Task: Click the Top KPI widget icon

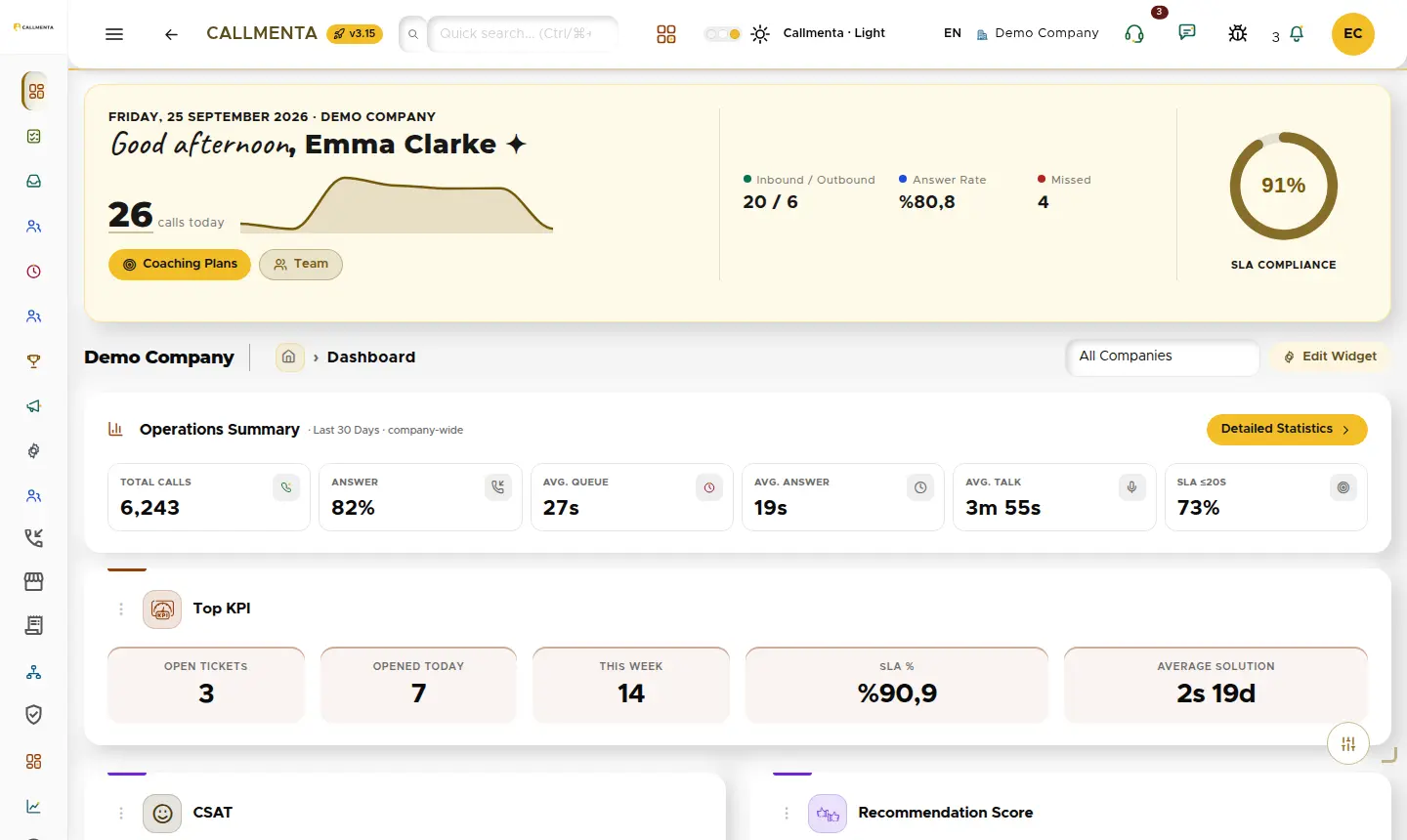Action: pyautogui.click(x=162, y=609)
